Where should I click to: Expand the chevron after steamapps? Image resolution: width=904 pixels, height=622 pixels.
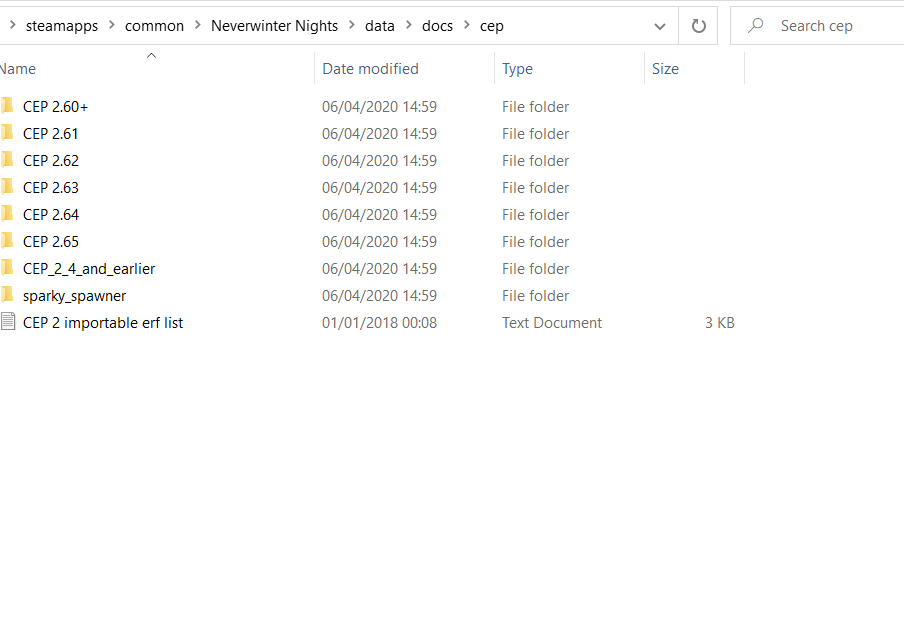coord(112,25)
